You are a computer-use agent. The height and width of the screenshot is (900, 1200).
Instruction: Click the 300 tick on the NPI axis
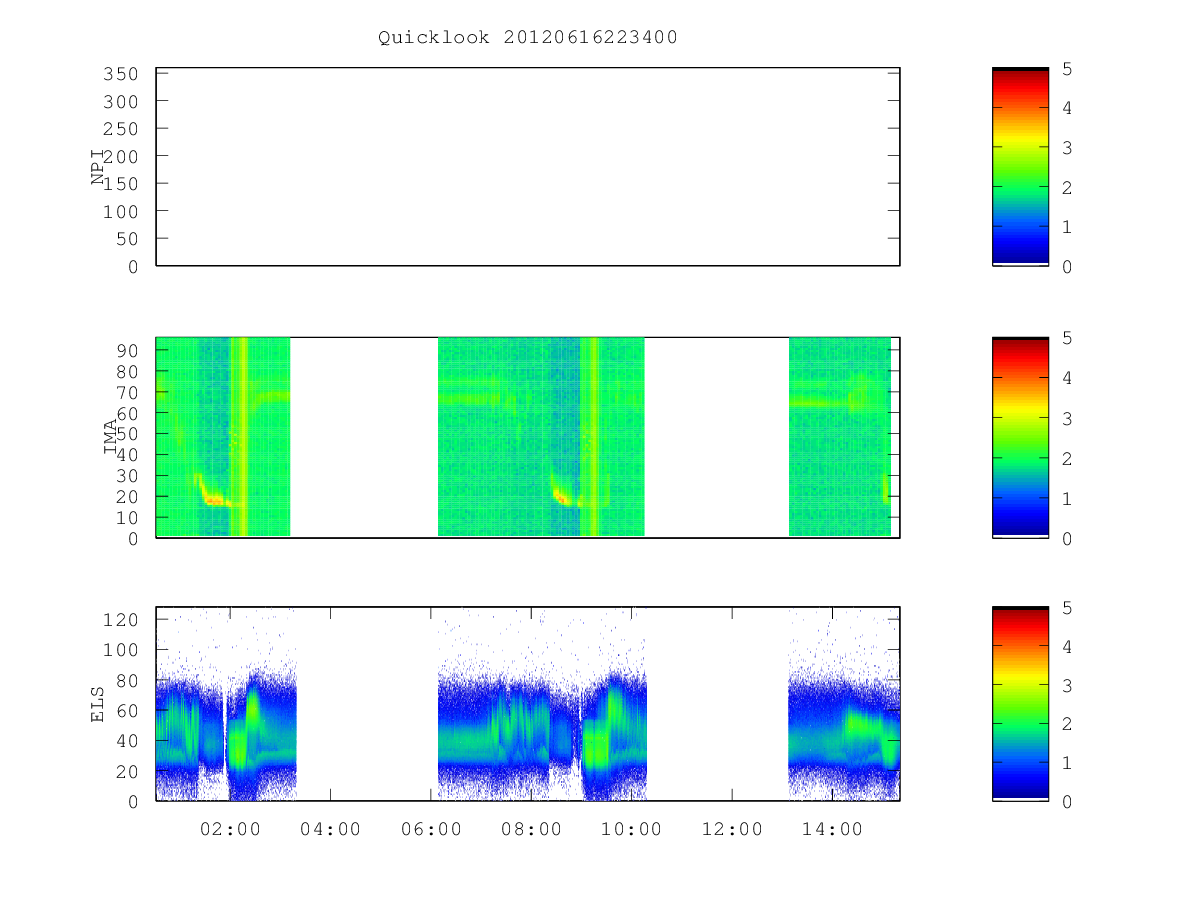120,102
